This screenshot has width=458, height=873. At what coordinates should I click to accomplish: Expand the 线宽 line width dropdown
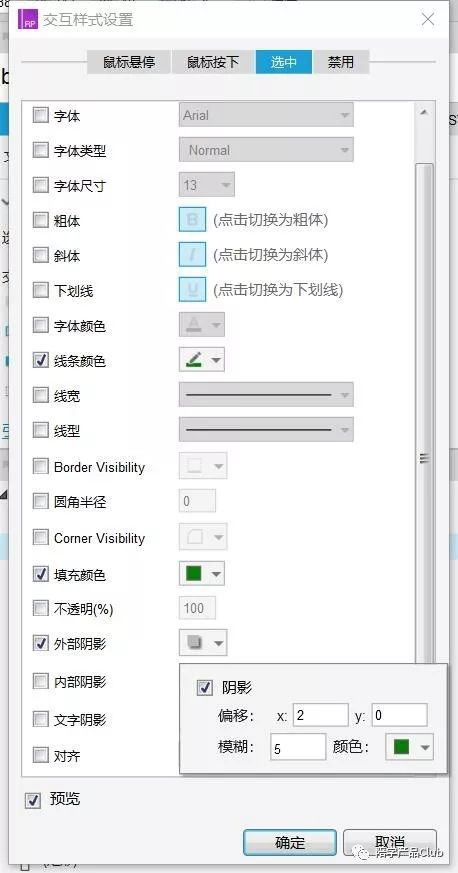tap(266, 395)
